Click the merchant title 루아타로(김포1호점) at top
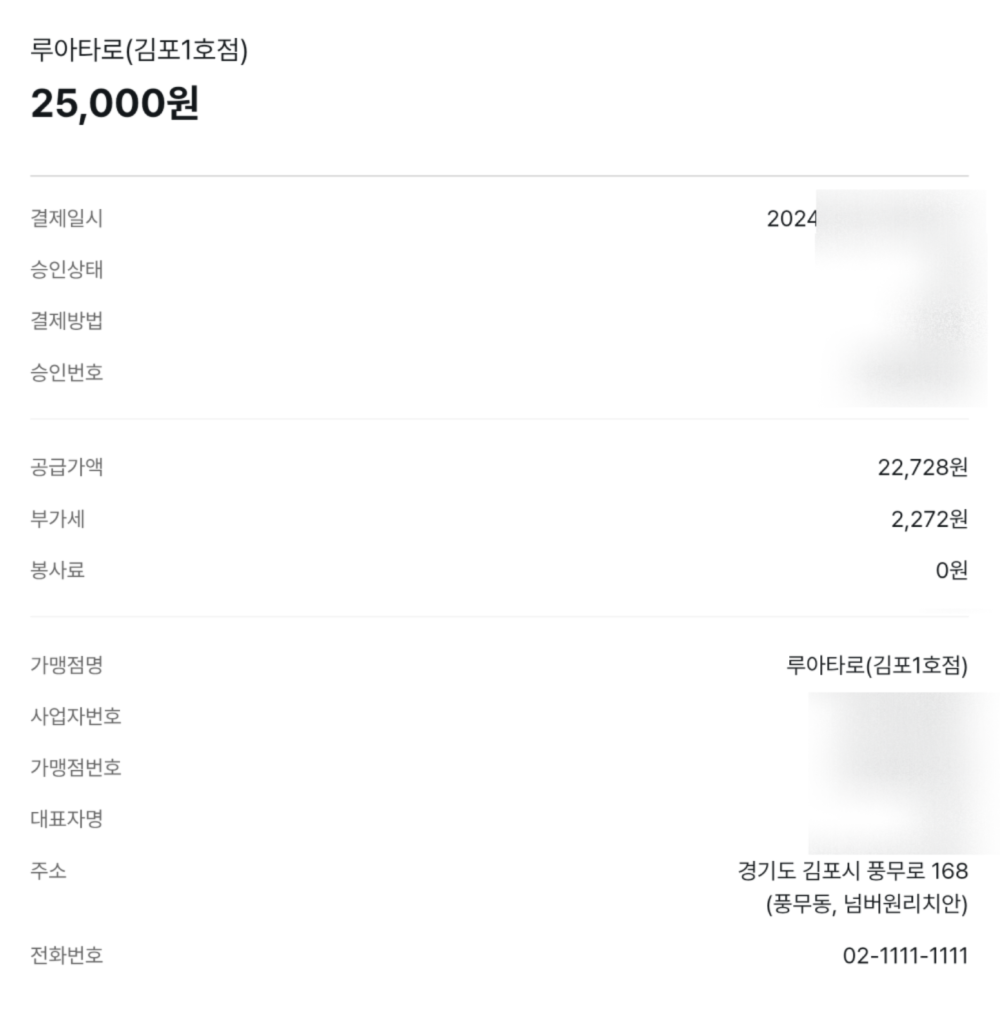 point(139,50)
